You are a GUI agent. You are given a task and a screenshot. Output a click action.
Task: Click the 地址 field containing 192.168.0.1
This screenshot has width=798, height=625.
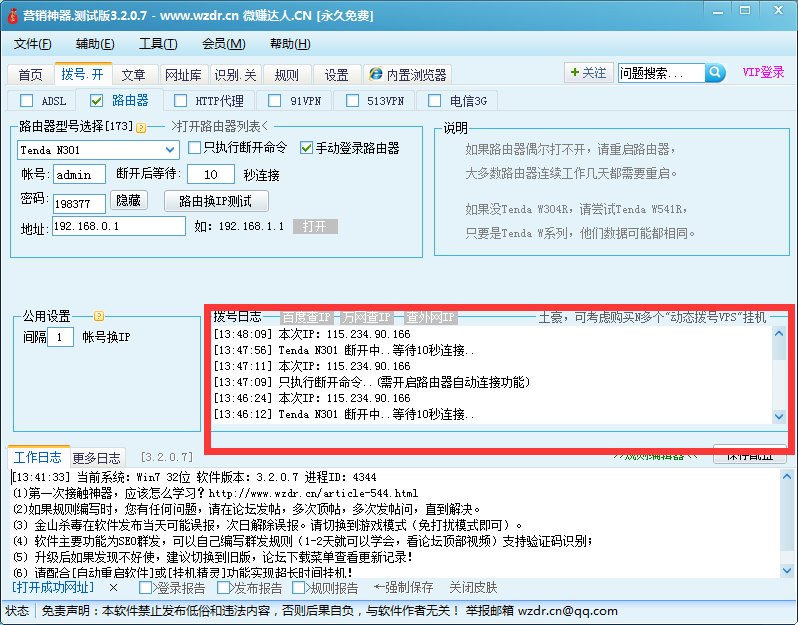(118, 227)
